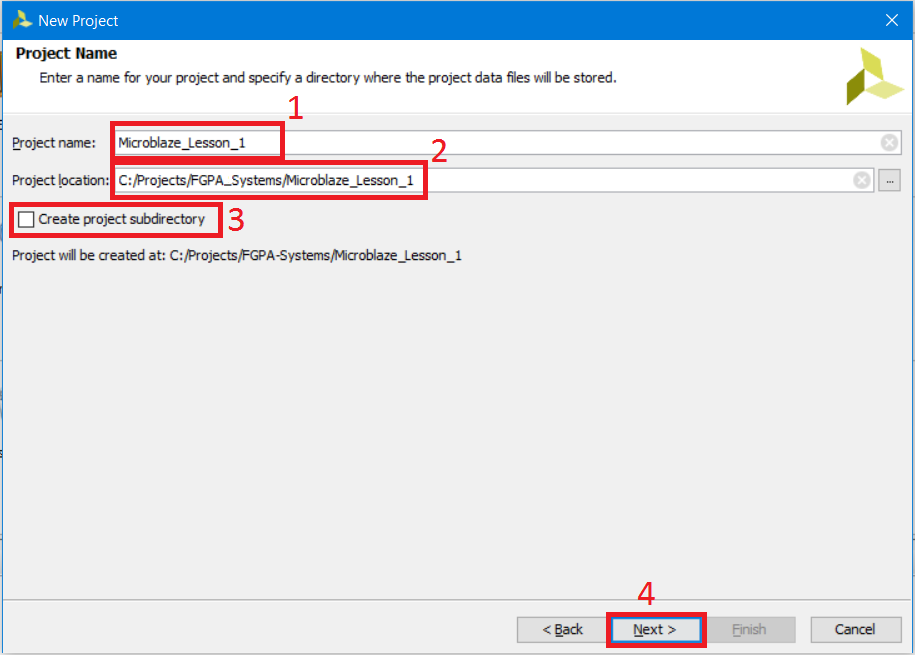Click the Vivado icon in the title bar
This screenshot has height=660, width=918.
coord(21,19)
